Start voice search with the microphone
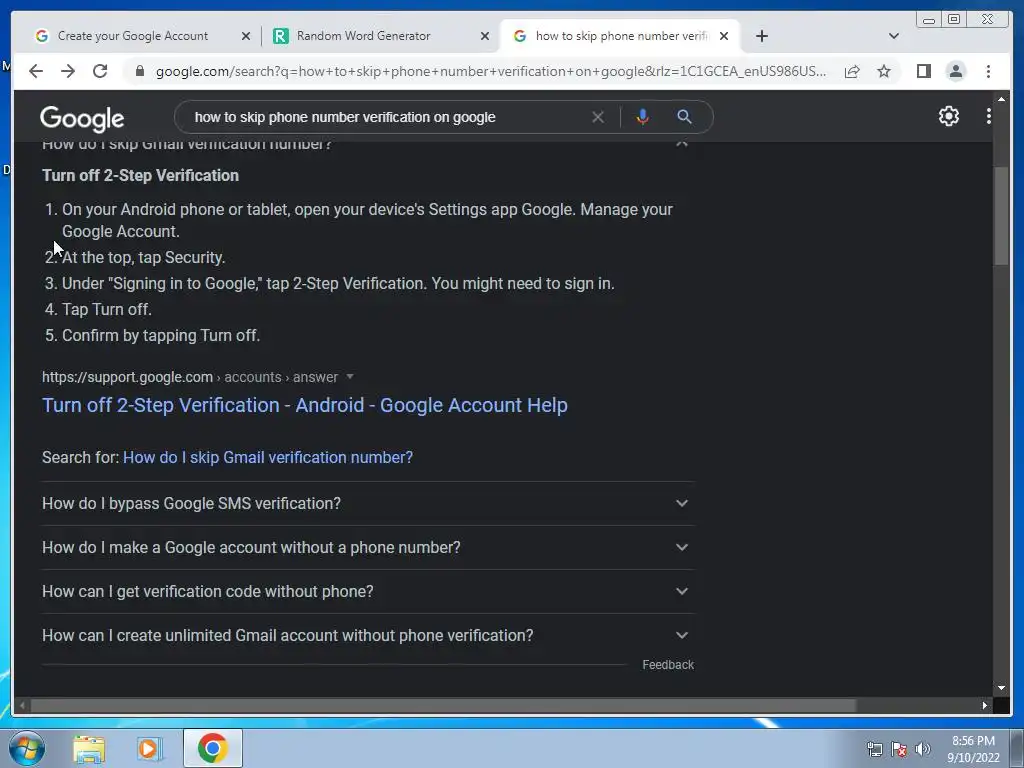Viewport: 1024px width, 768px height. pos(643,117)
